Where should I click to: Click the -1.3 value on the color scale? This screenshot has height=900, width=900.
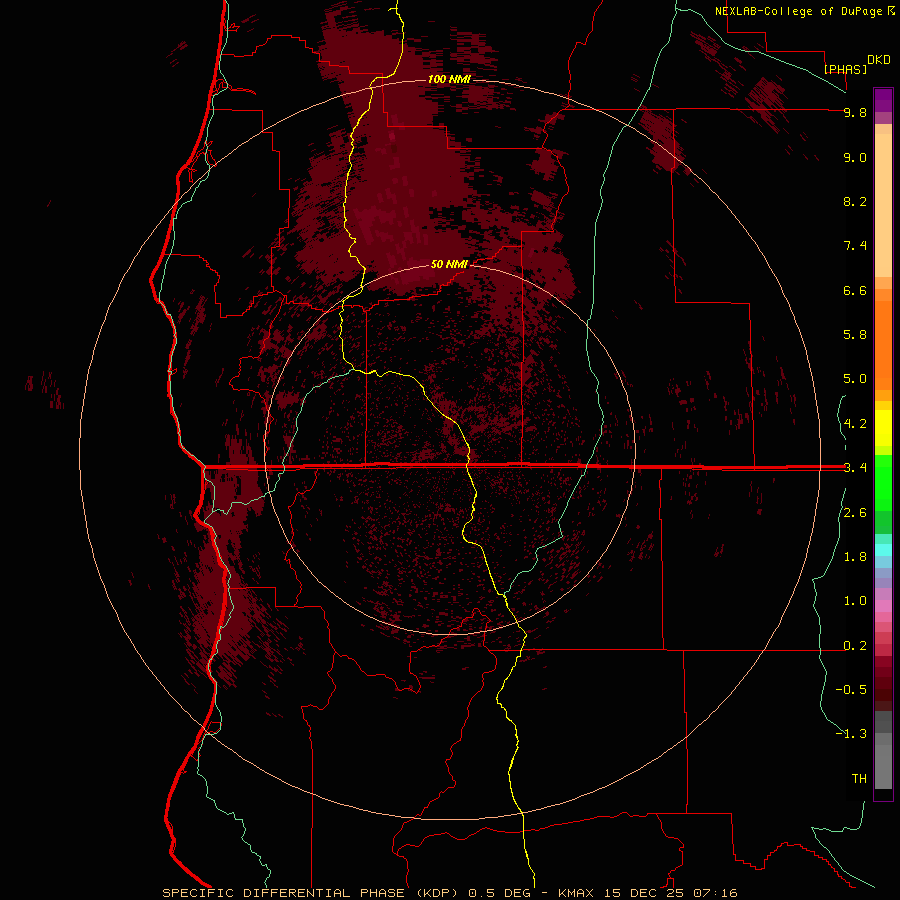(x=851, y=734)
